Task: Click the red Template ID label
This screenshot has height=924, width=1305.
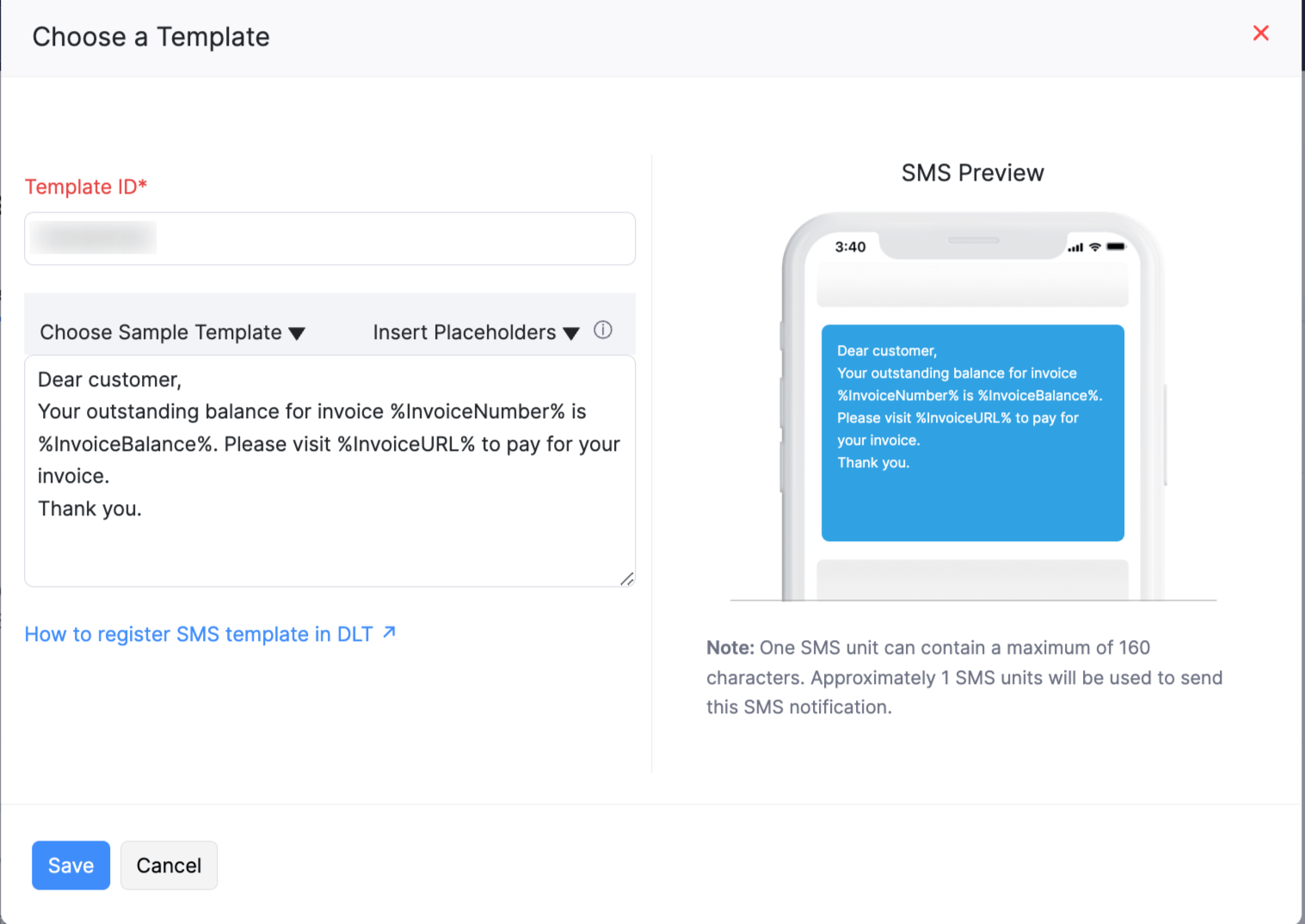Action: (86, 187)
